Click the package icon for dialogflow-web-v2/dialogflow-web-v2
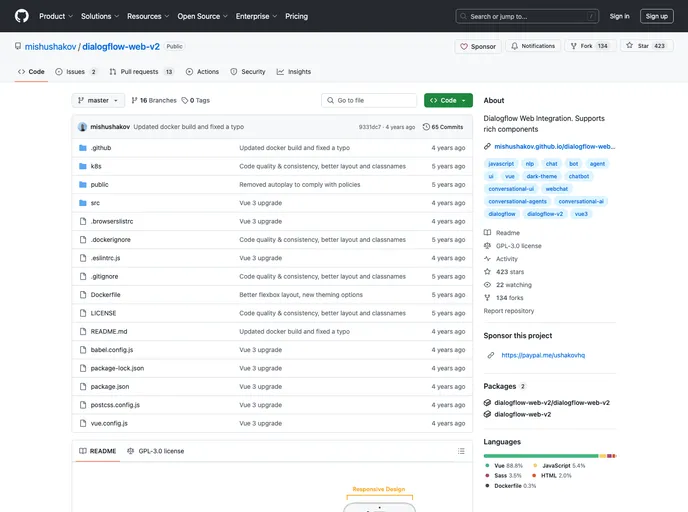 pyautogui.click(x=487, y=402)
